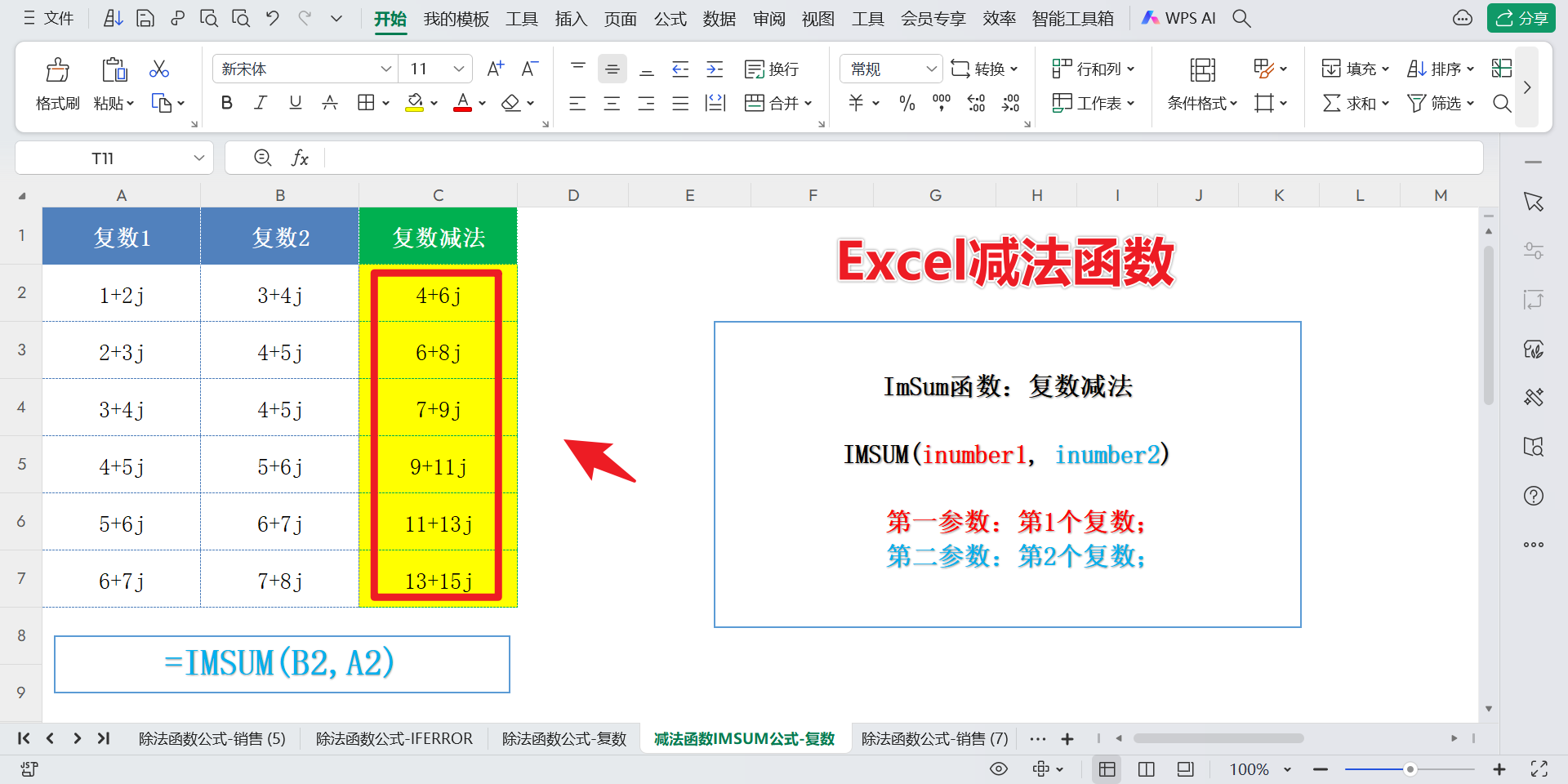Viewport: 1568px width, 784px height.
Task: Select cell A2 containing 1+2j
Action: 121,295
